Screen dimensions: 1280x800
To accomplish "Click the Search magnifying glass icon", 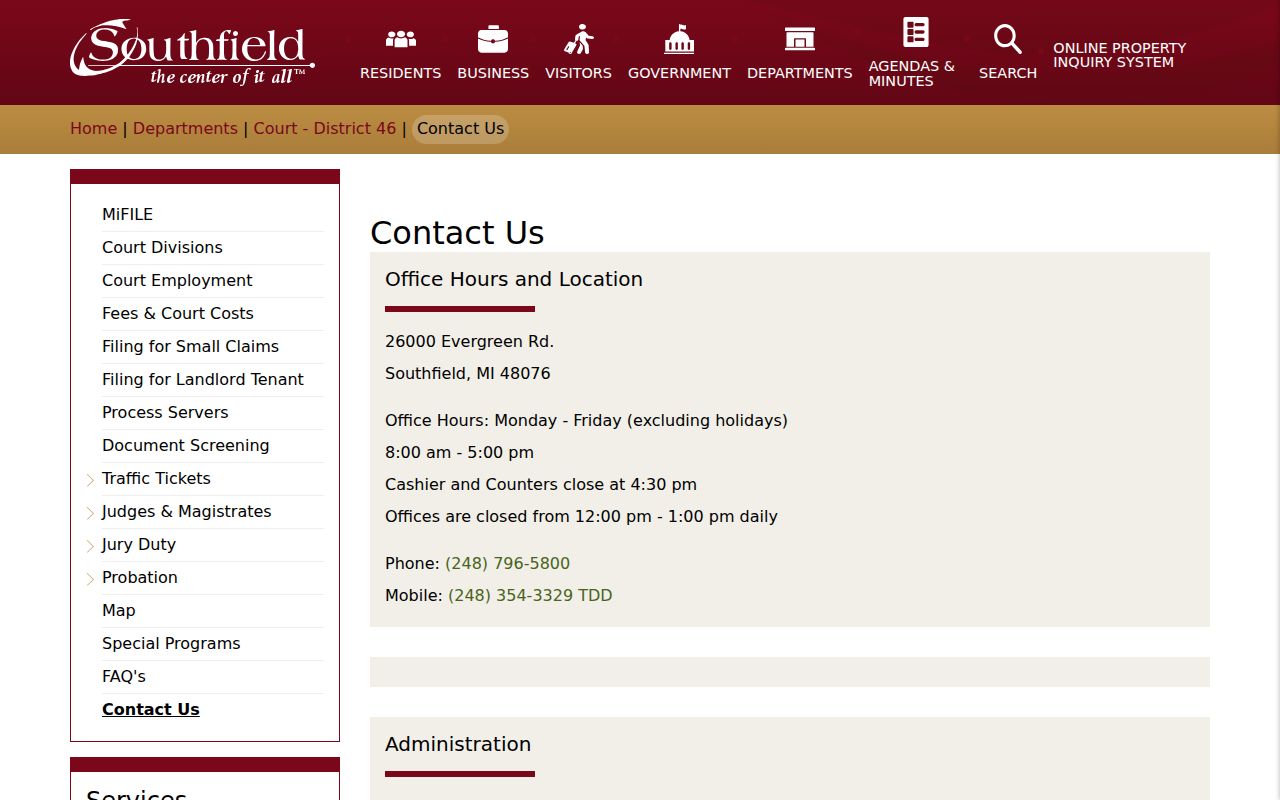I will [1007, 39].
